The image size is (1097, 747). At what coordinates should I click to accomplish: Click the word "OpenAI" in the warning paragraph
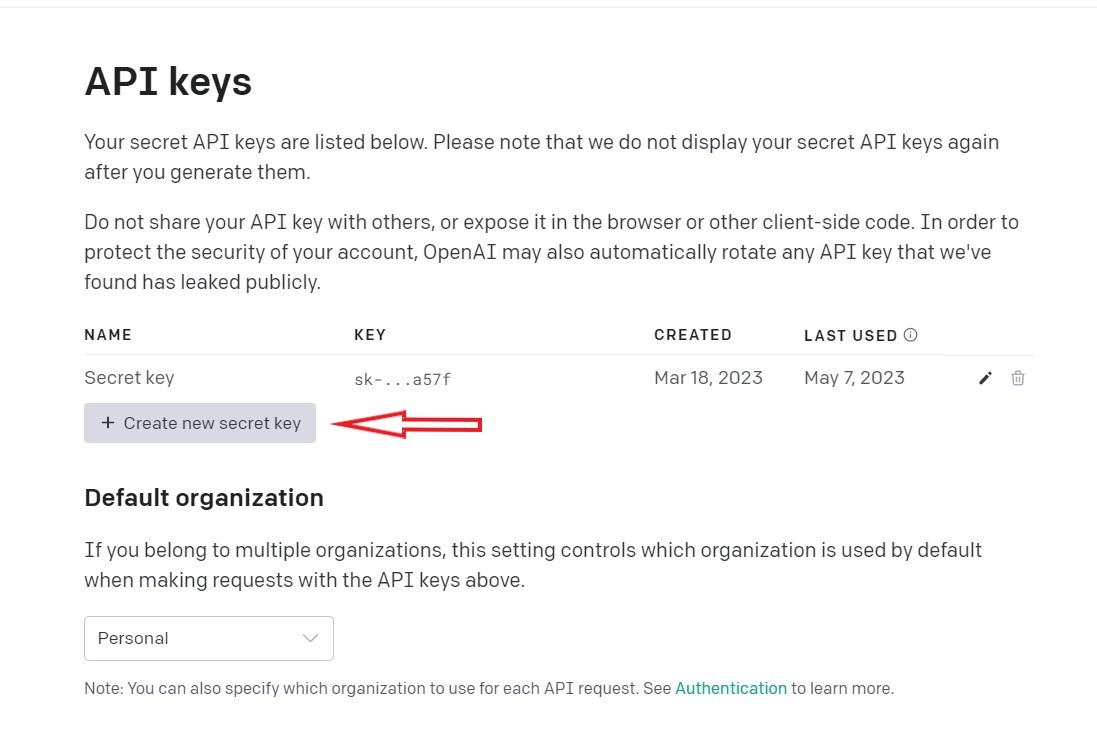(x=460, y=252)
